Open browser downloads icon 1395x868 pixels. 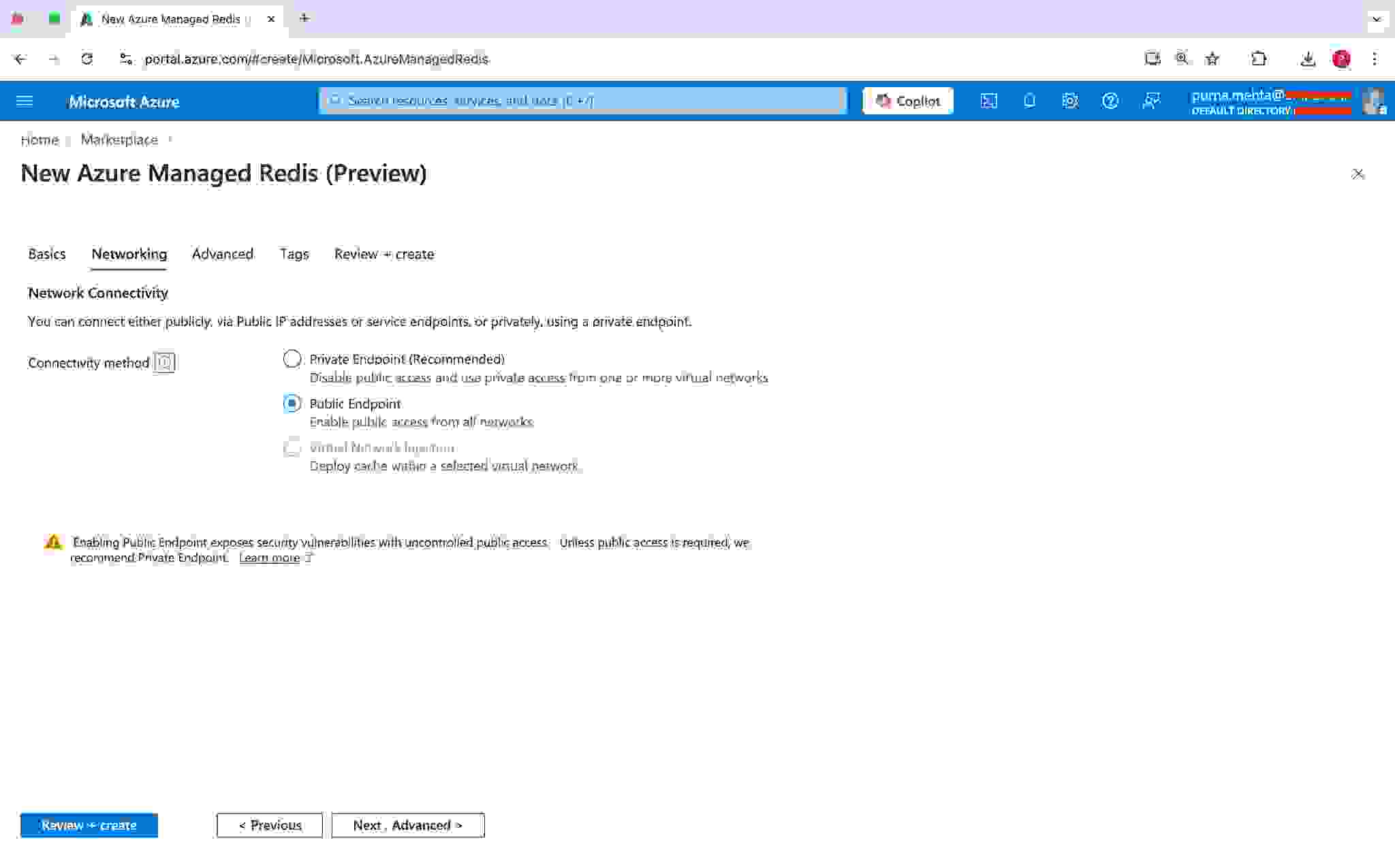[x=1307, y=59]
